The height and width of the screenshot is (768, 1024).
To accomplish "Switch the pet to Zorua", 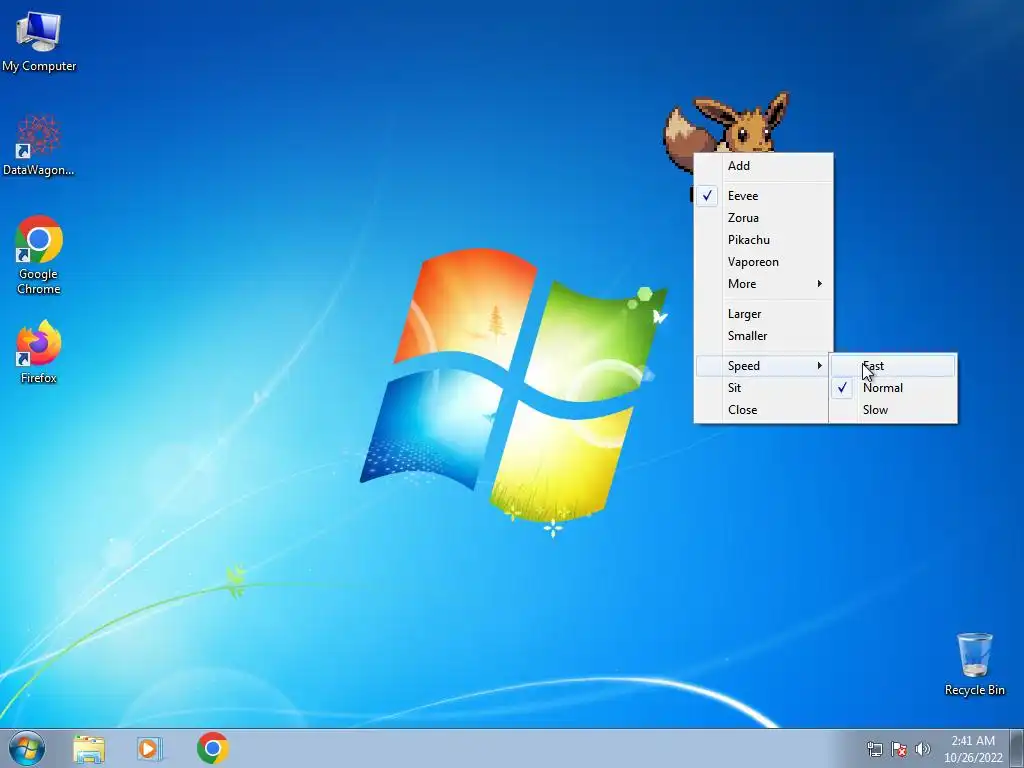I will point(764,218).
